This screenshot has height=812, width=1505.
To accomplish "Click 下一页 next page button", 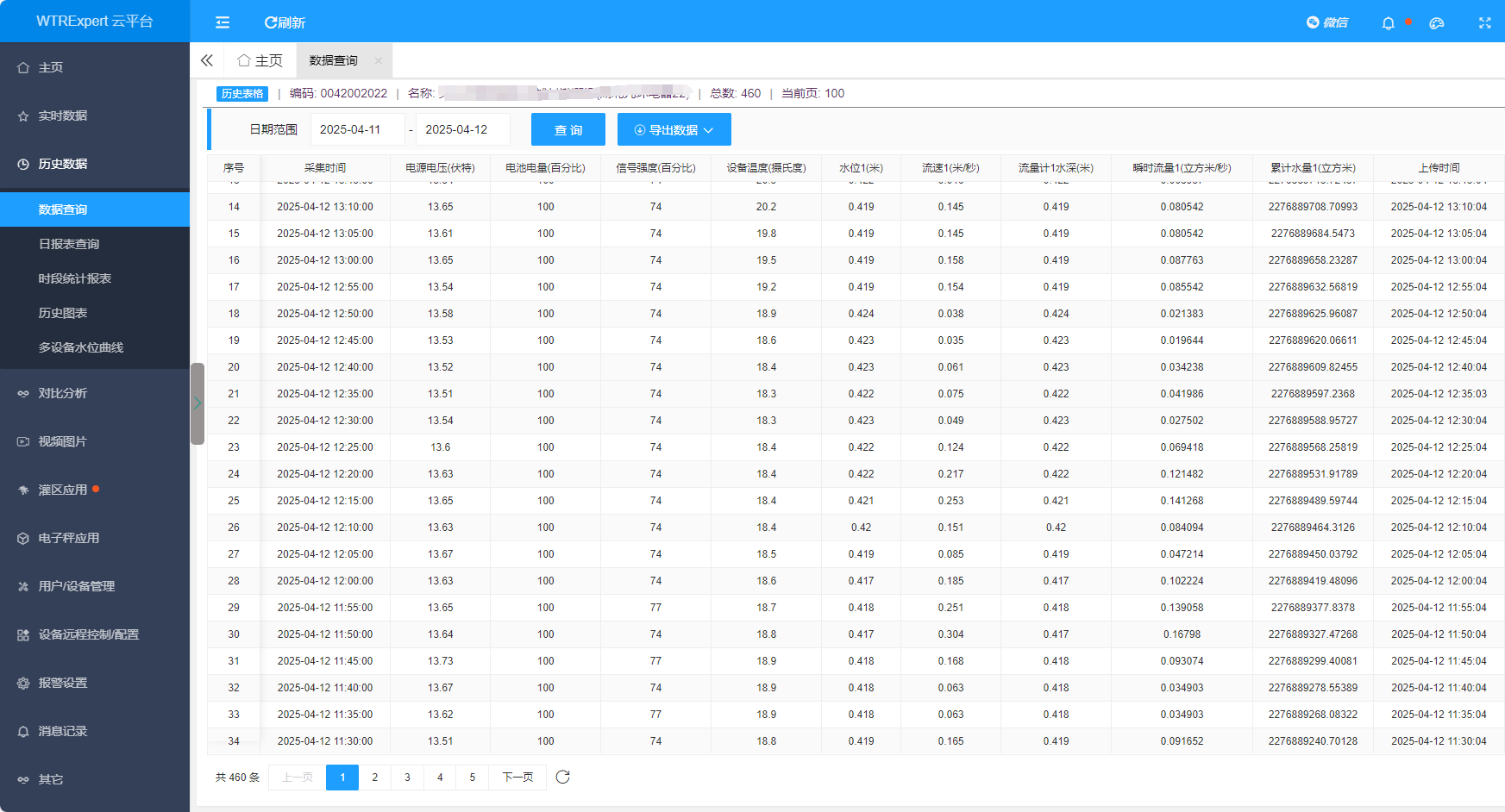I will click(x=517, y=778).
